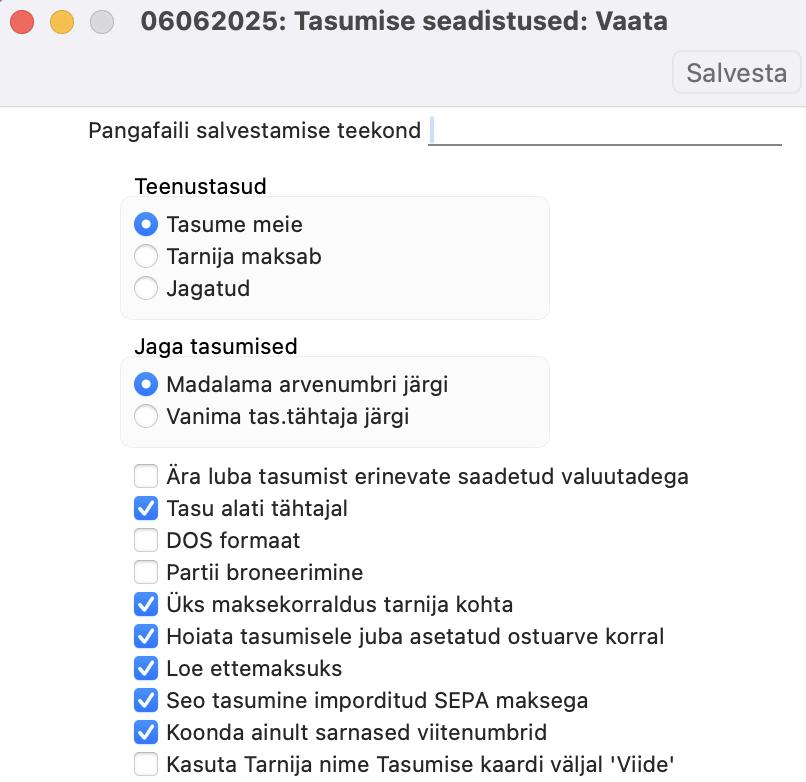Focus the Pangafaili salvestamise teekond field
The image size is (806, 782).
pos(604,131)
